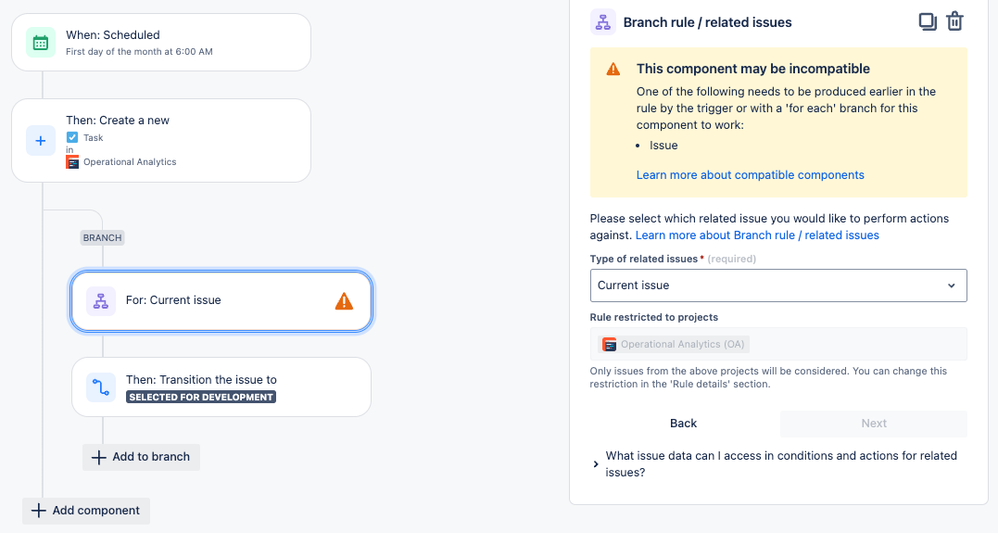Click the orange warning icon on branch step
The height and width of the screenshot is (533, 998).
(344, 300)
